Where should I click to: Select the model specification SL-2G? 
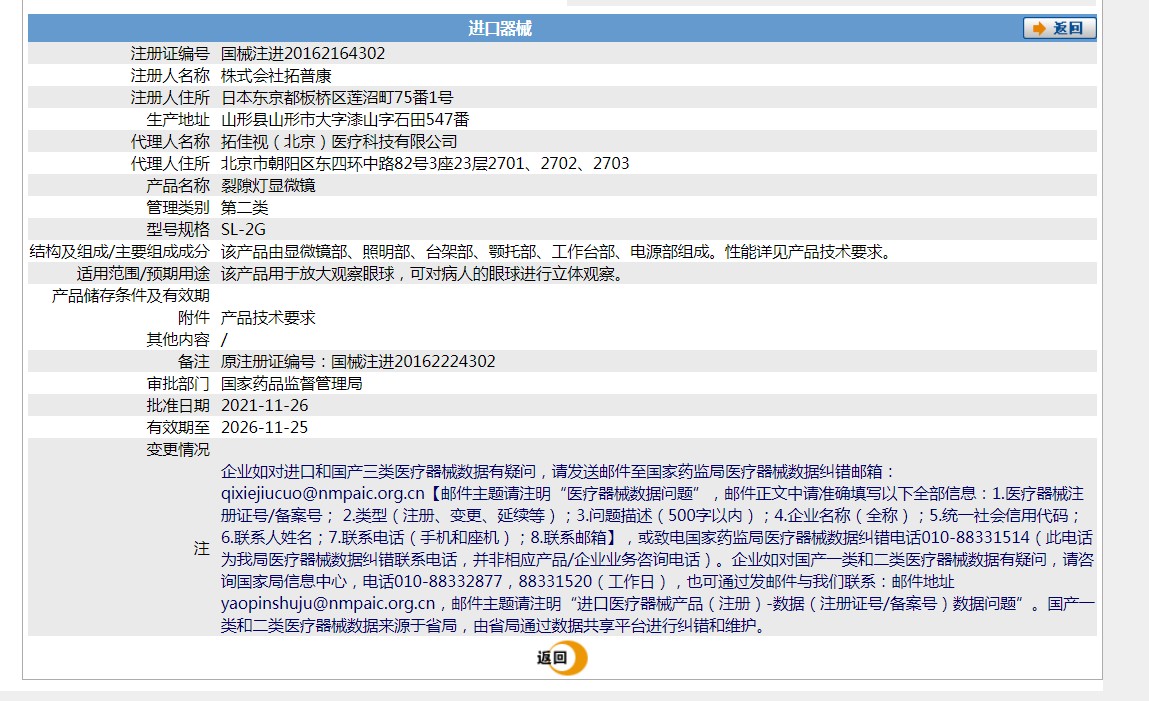coord(243,230)
